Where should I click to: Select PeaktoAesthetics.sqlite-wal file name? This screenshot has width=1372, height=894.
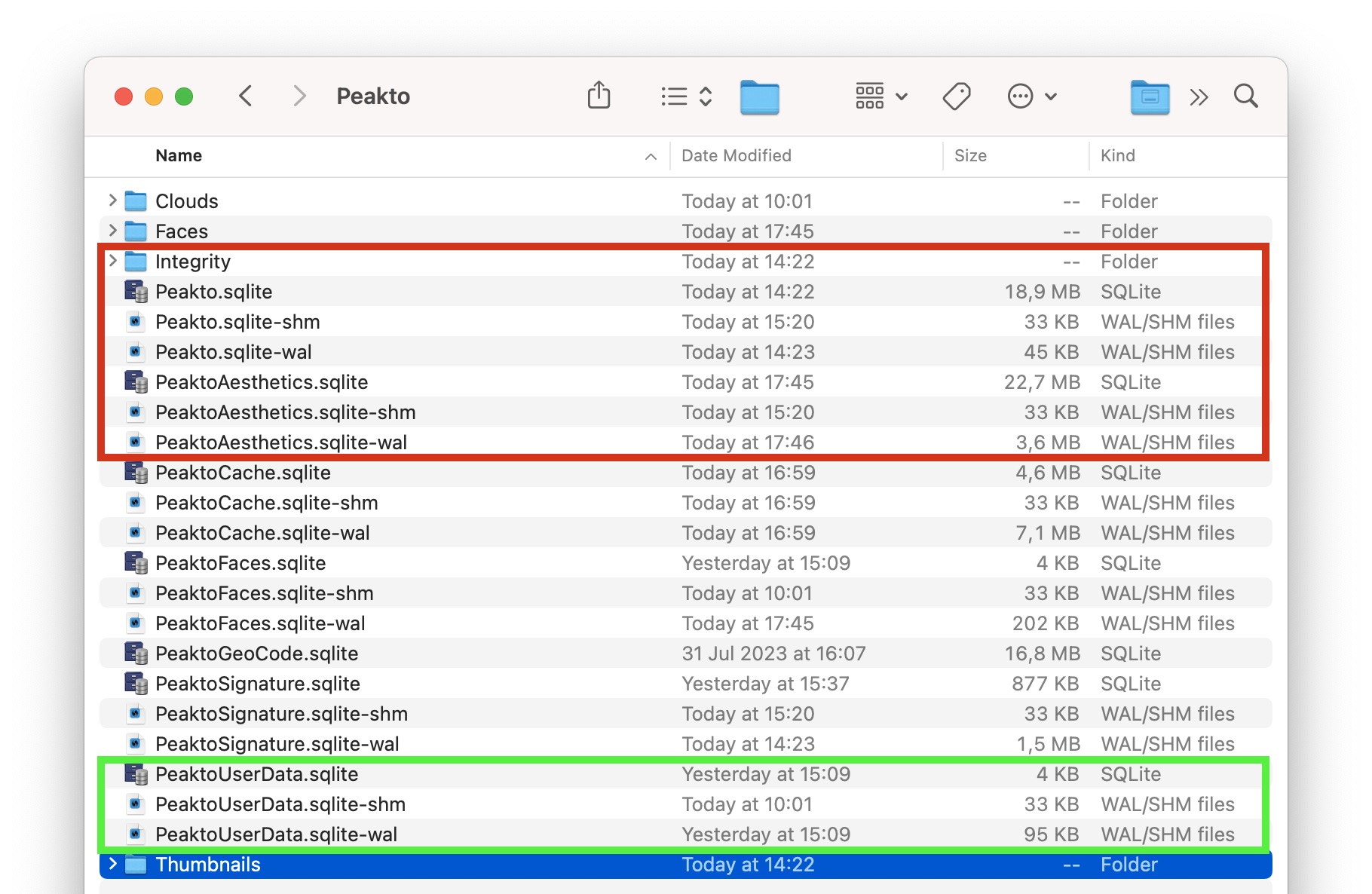tap(281, 442)
